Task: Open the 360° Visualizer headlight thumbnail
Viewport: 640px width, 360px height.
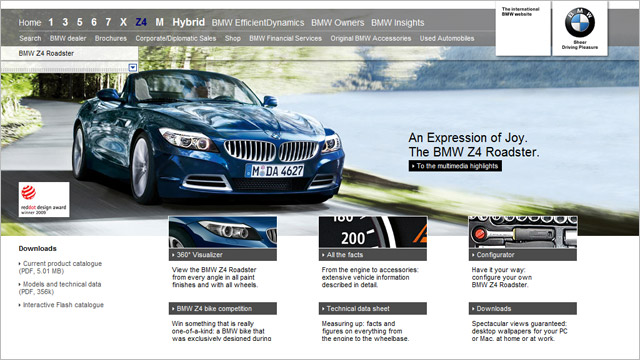Action: click(x=222, y=232)
